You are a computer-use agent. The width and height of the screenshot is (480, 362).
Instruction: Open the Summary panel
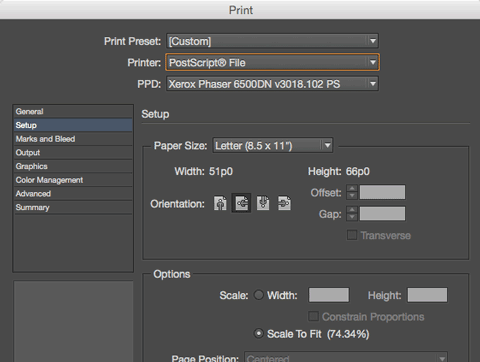click(x=73, y=207)
